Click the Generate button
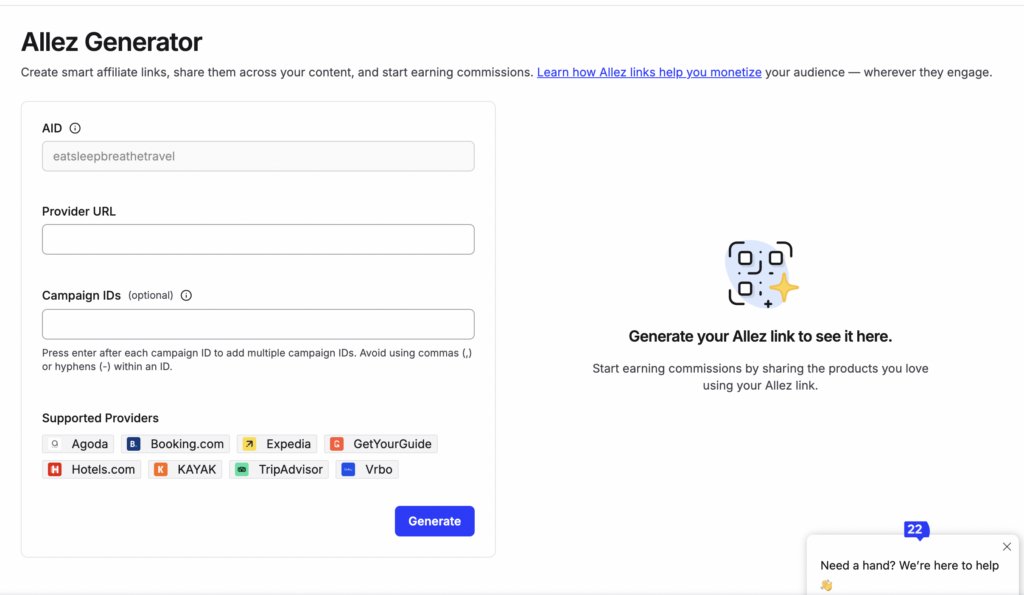The height and width of the screenshot is (595, 1024). tap(434, 521)
